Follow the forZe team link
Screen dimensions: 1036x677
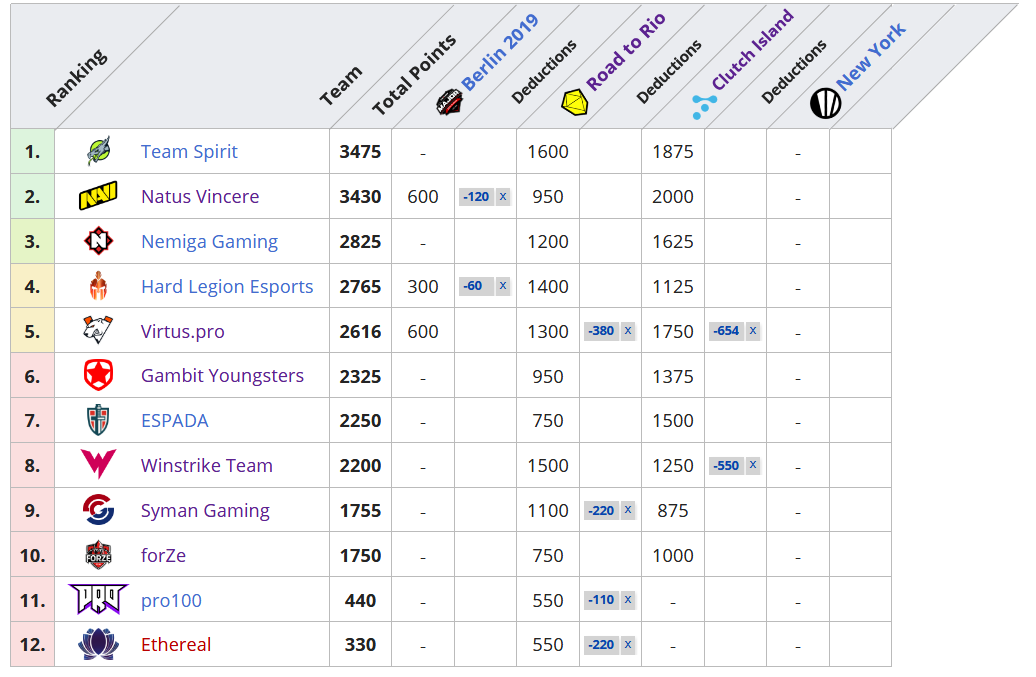click(163, 555)
